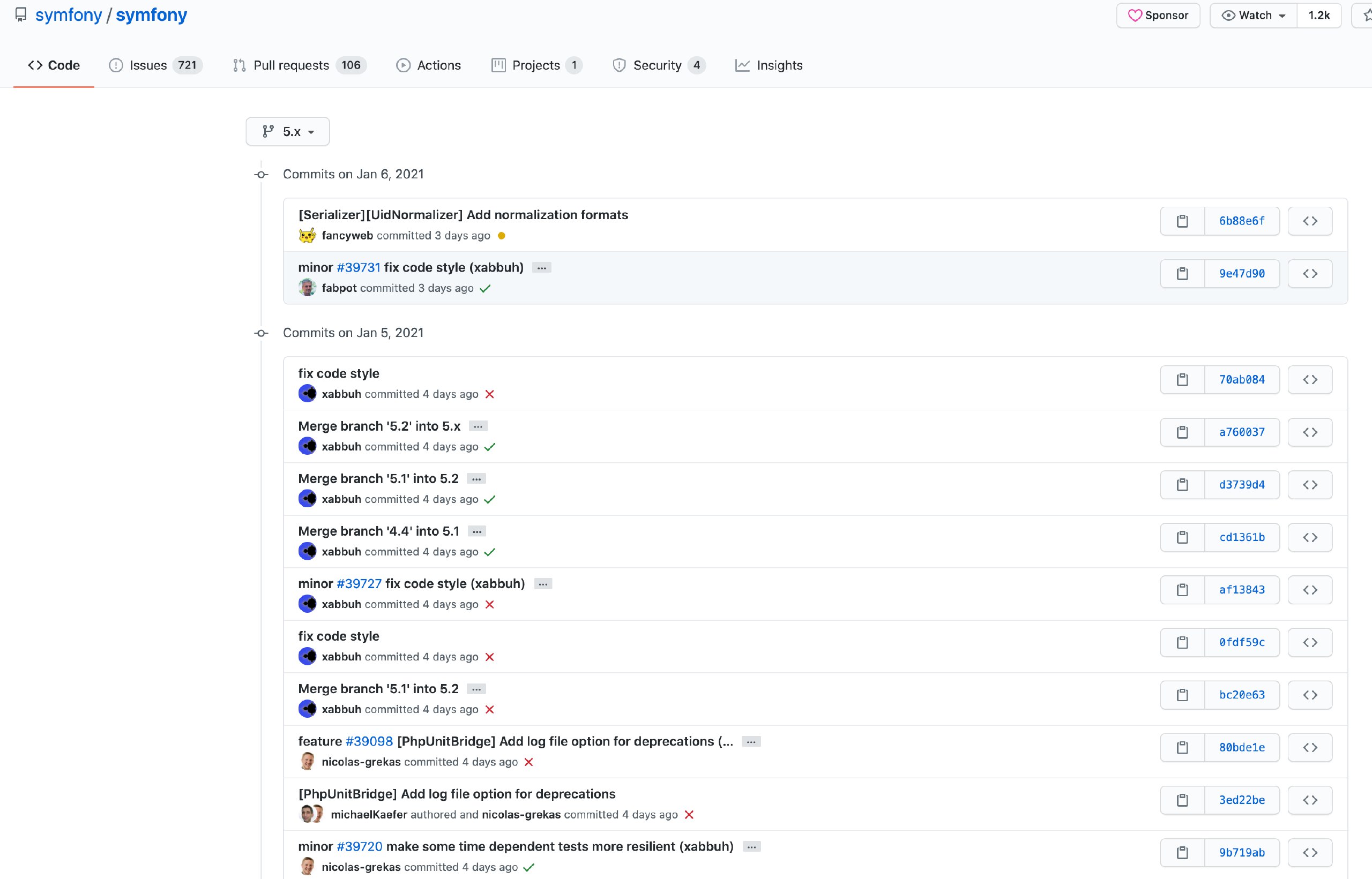
Task: Open the 5.x branch selector dropdown
Action: coord(288,131)
